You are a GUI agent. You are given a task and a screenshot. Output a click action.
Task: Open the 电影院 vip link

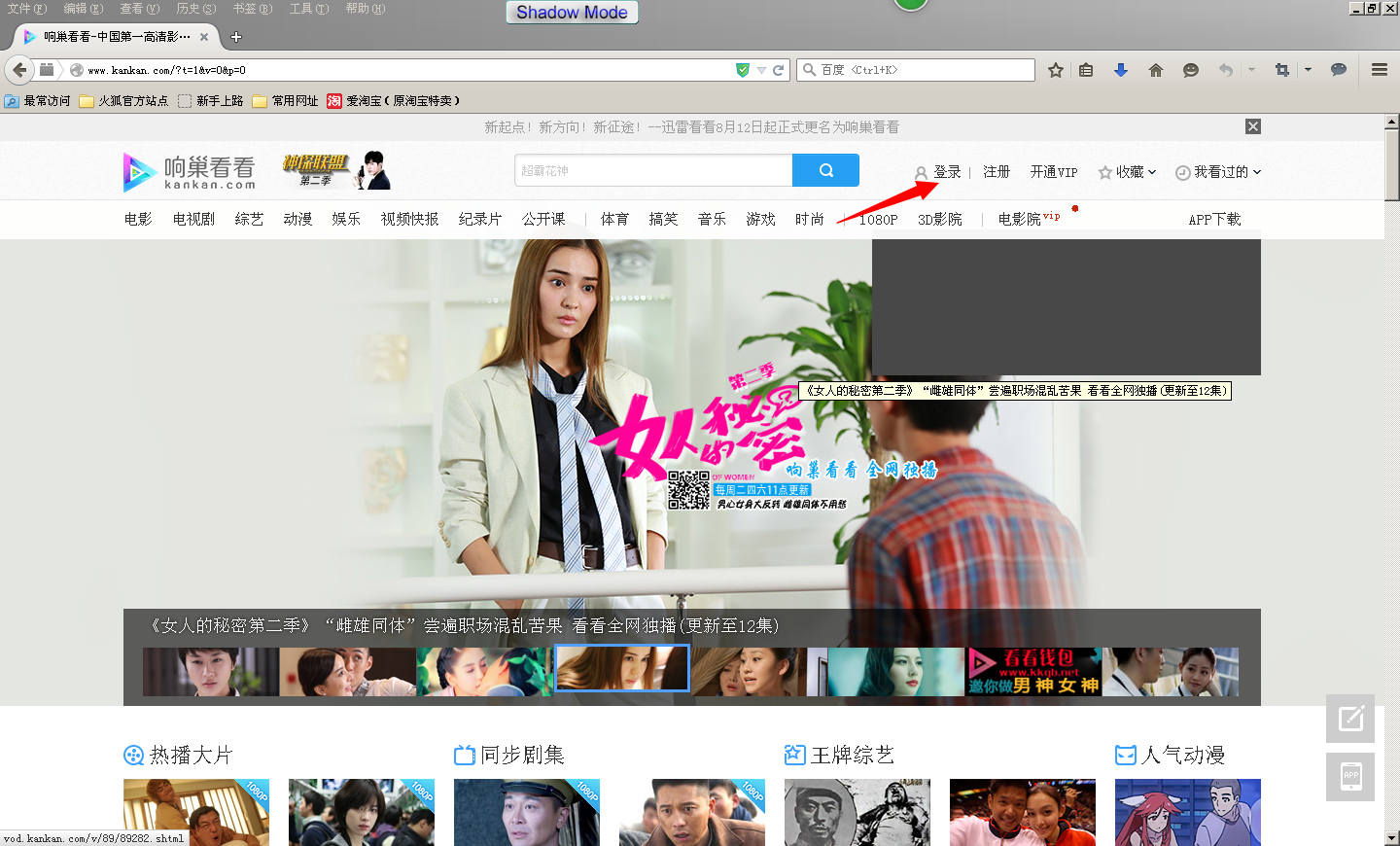[x=1029, y=219]
